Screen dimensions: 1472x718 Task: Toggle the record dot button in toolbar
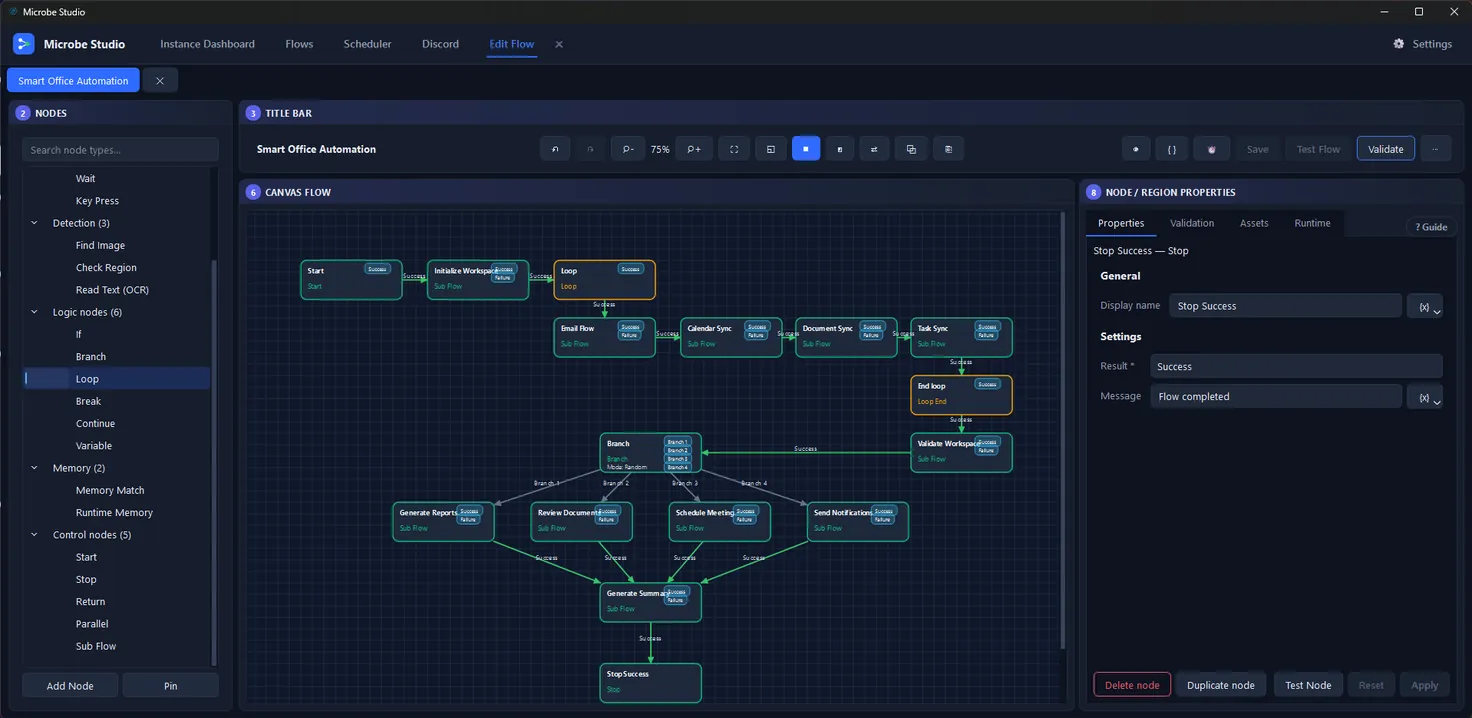click(x=1135, y=149)
